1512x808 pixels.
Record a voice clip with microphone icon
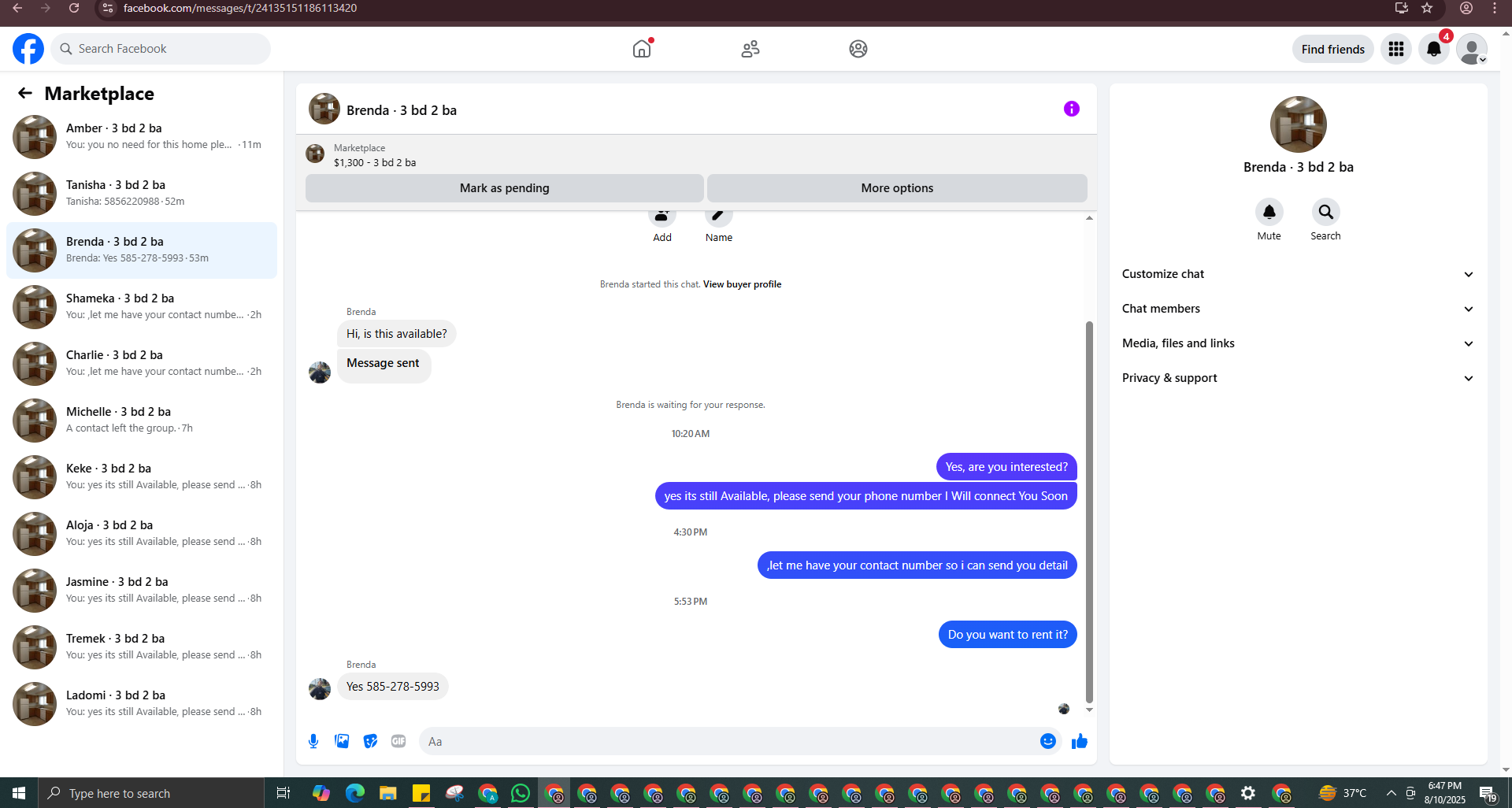pyautogui.click(x=313, y=741)
